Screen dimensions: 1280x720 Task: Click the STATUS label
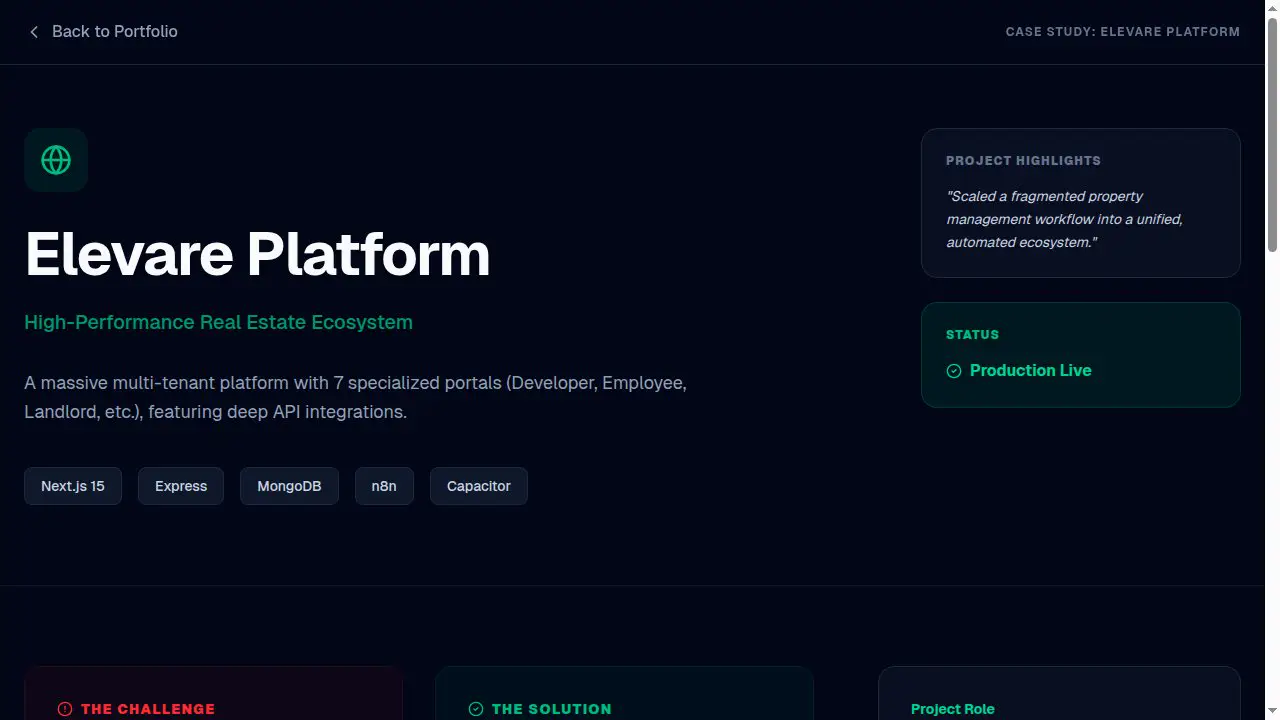972,334
